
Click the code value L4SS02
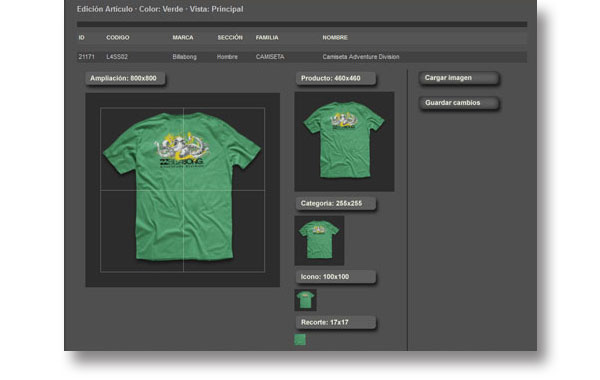click(x=117, y=57)
